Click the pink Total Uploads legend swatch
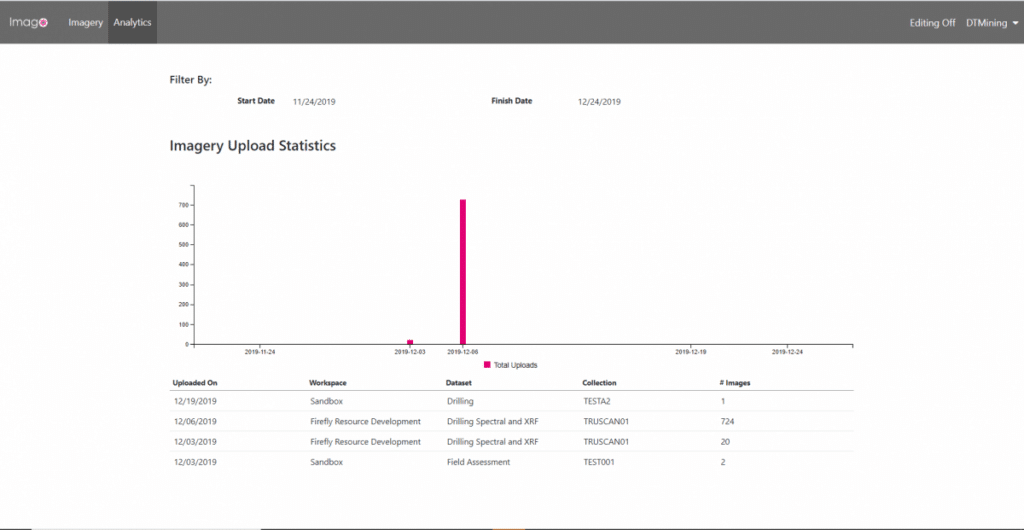1024x530 pixels. 487,365
